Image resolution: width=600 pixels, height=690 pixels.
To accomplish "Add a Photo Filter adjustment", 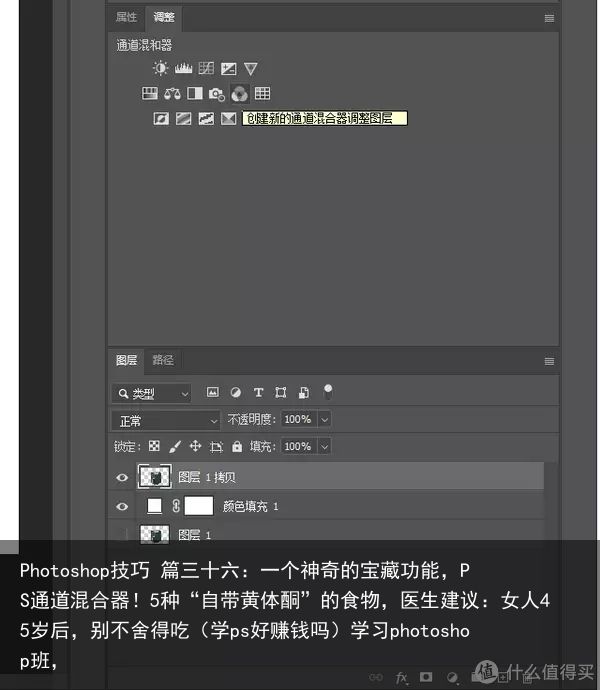I will [x=217, y=93].
